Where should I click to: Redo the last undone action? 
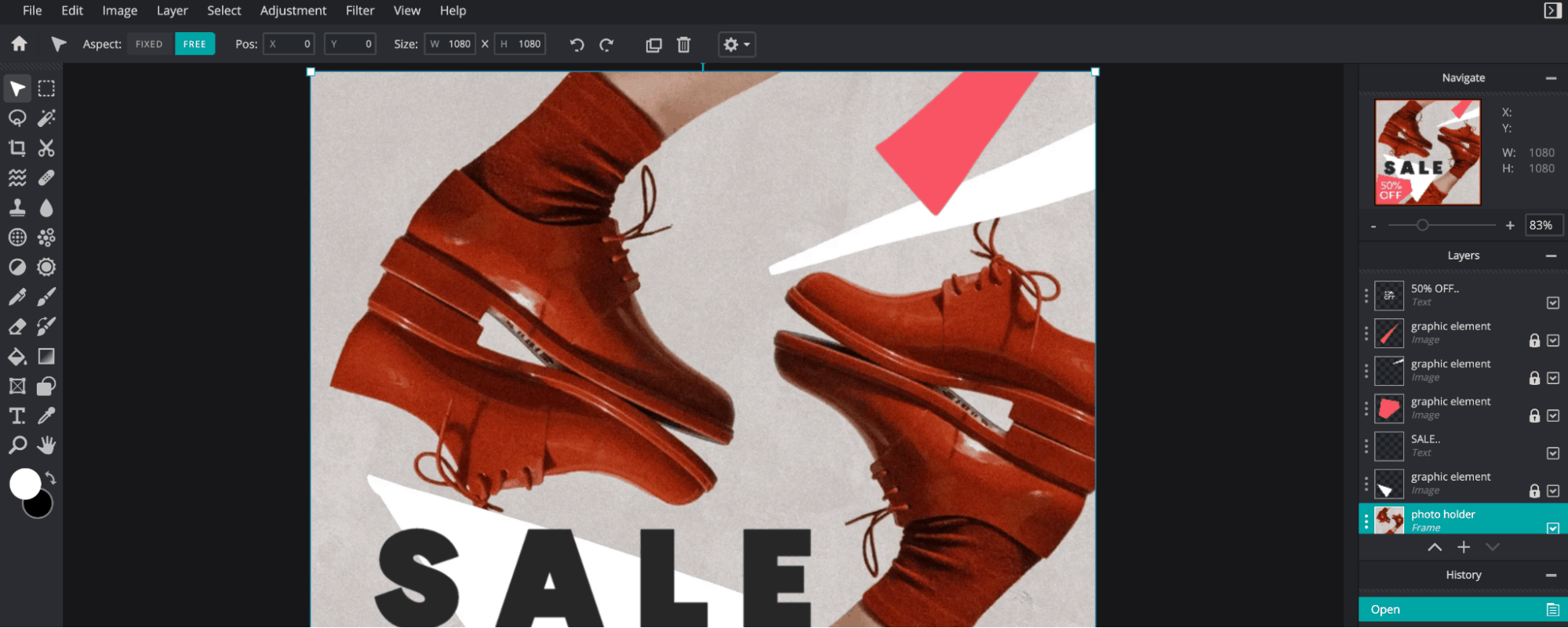[606, 45]
